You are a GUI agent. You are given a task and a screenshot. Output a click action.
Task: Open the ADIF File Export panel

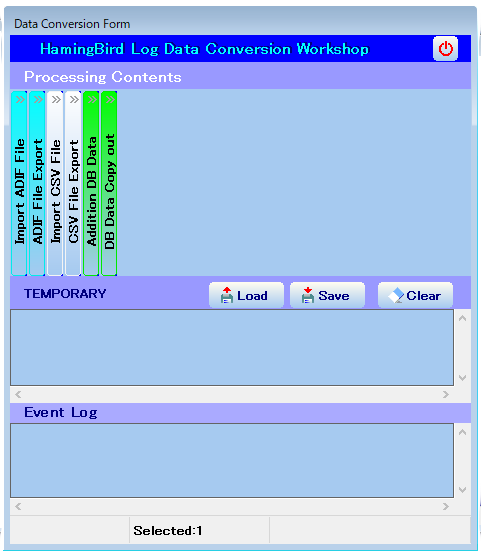[x=37, y=183]
